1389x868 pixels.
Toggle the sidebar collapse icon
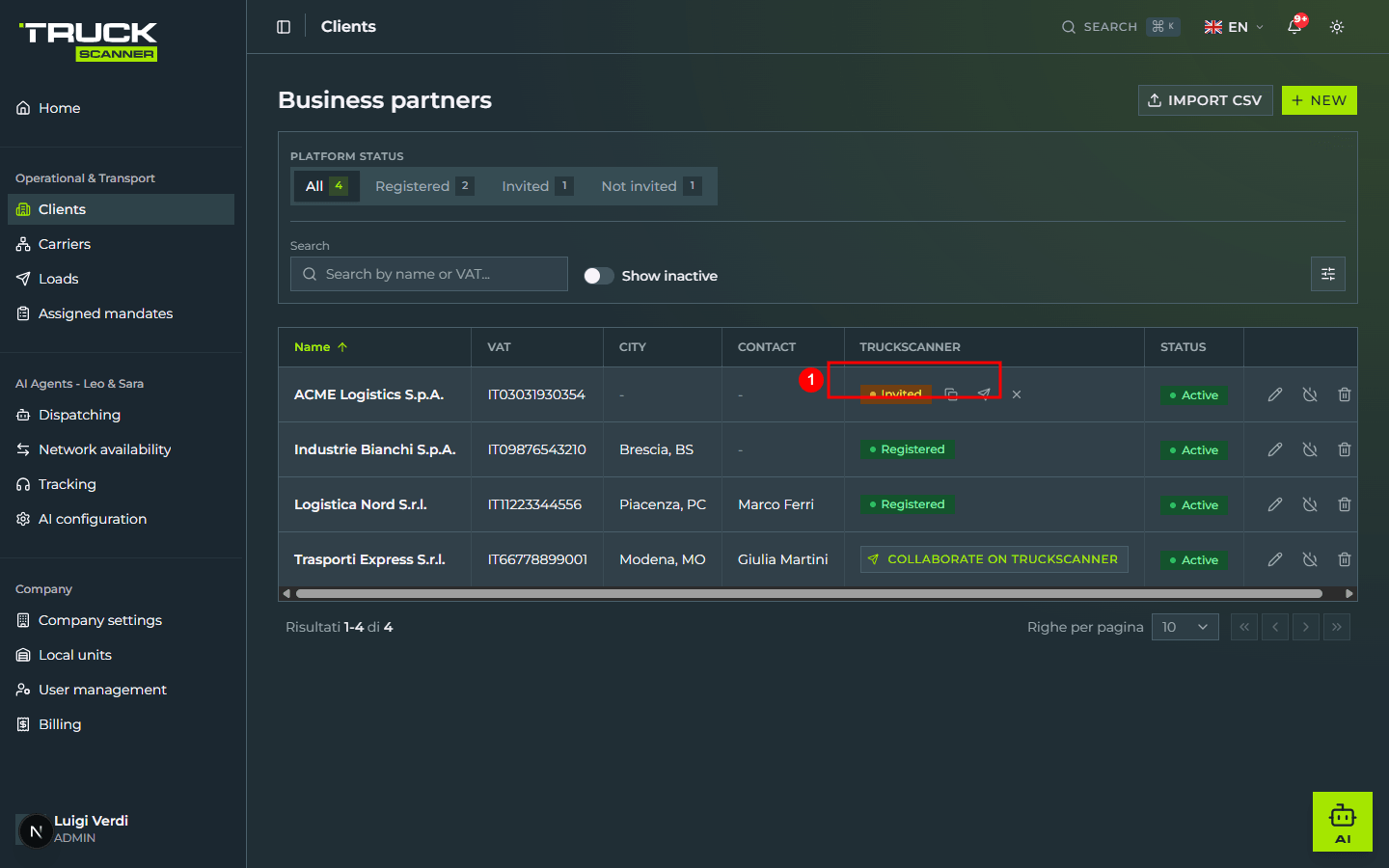click(284, 27)
